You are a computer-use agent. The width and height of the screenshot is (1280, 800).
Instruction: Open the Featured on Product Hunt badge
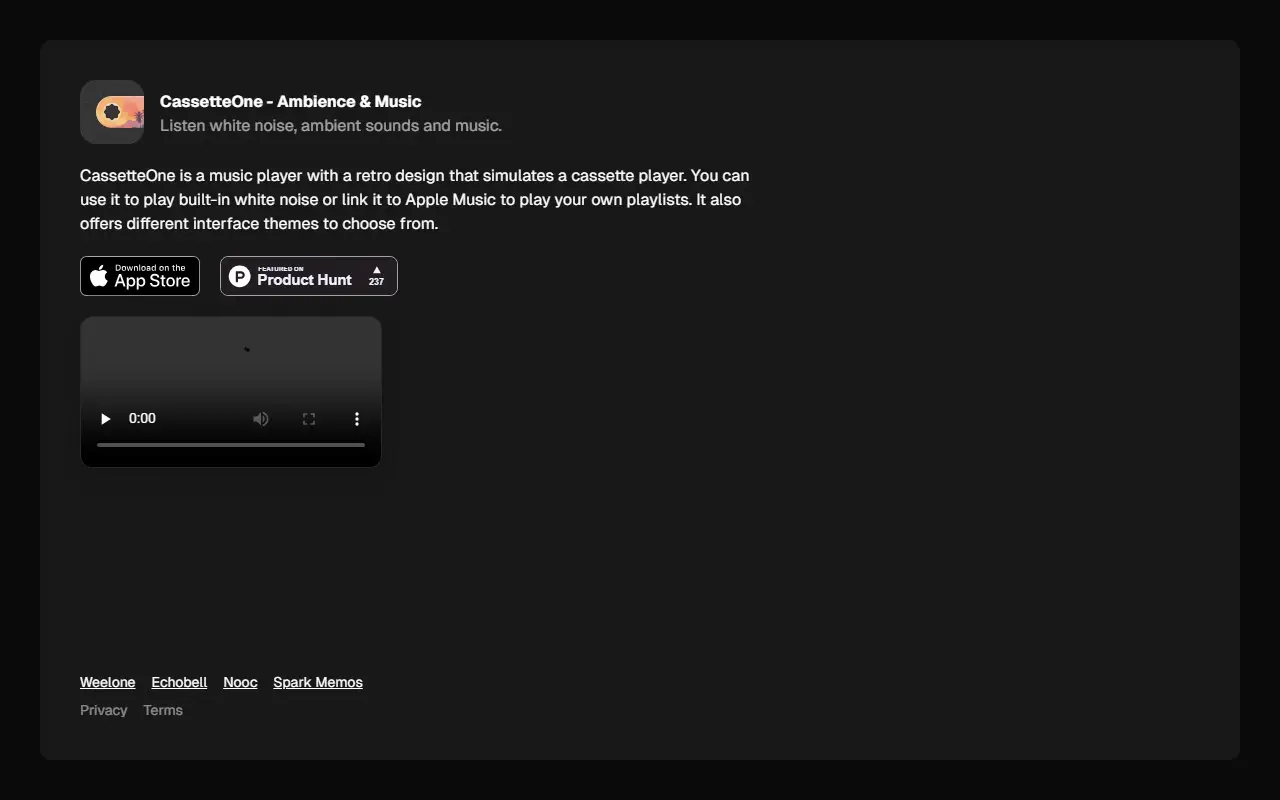tap(309, 276)
